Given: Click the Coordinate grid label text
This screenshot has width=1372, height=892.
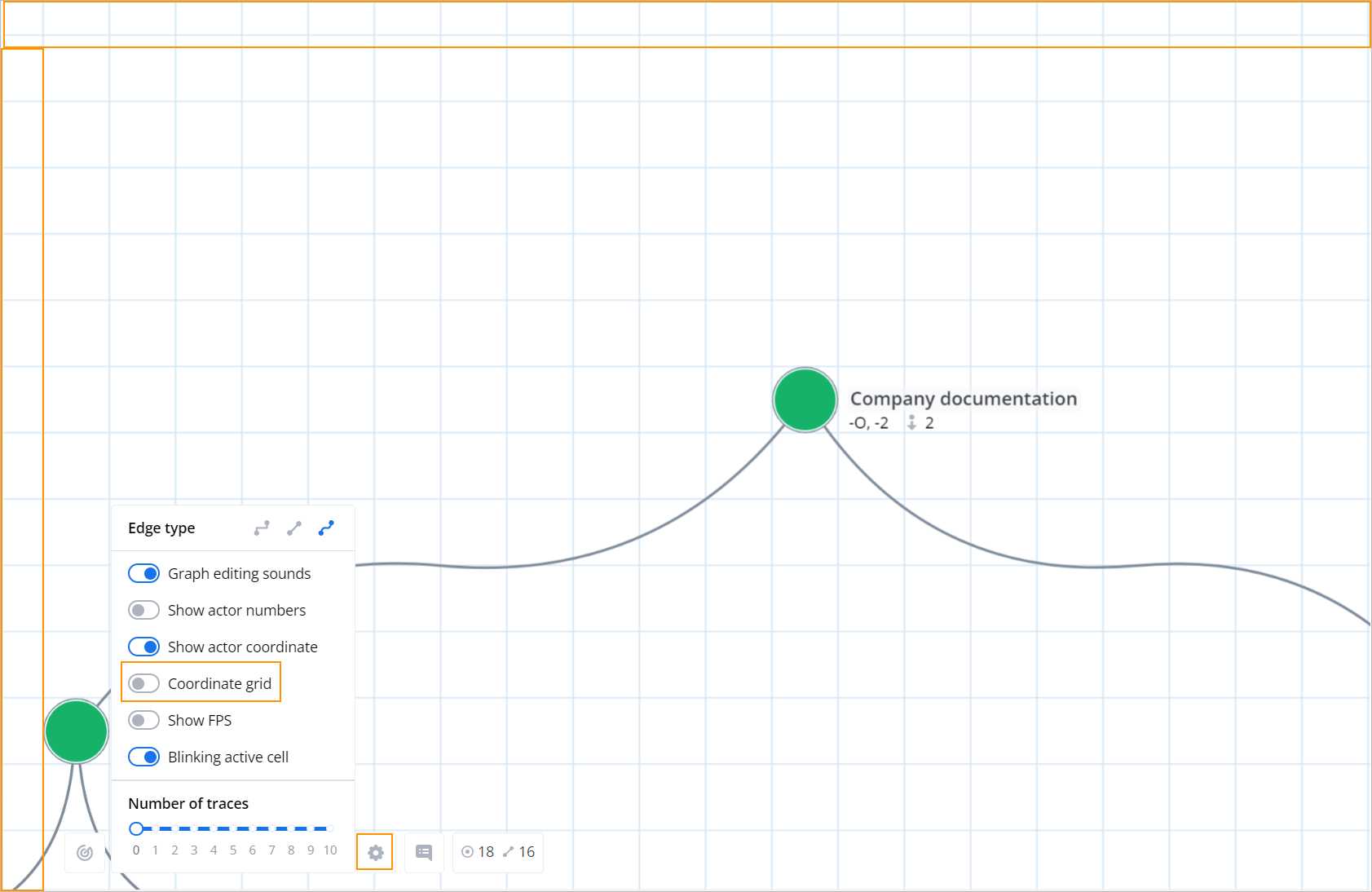Looking at the screenshot, I should [x=219, y=684].
